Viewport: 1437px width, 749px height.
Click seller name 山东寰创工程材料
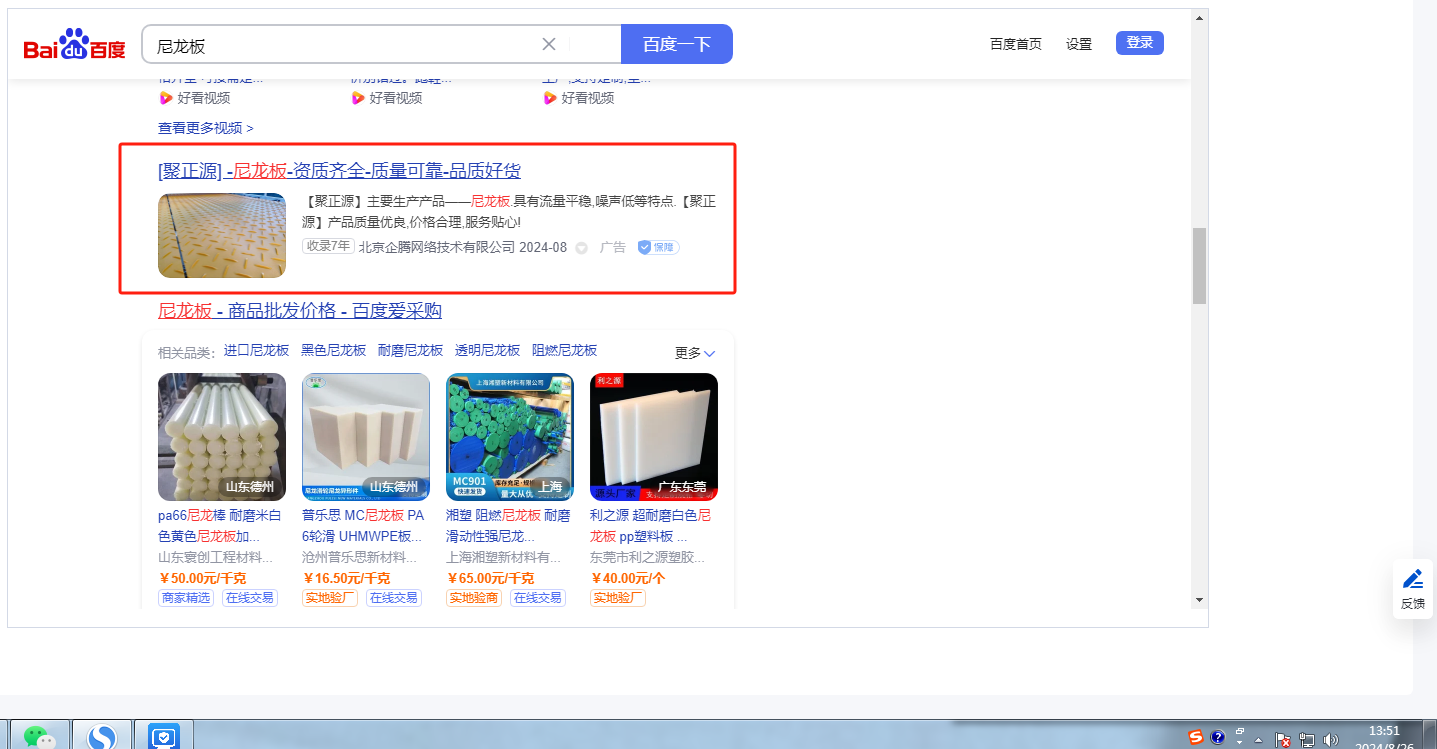click(x=216, y=557)
